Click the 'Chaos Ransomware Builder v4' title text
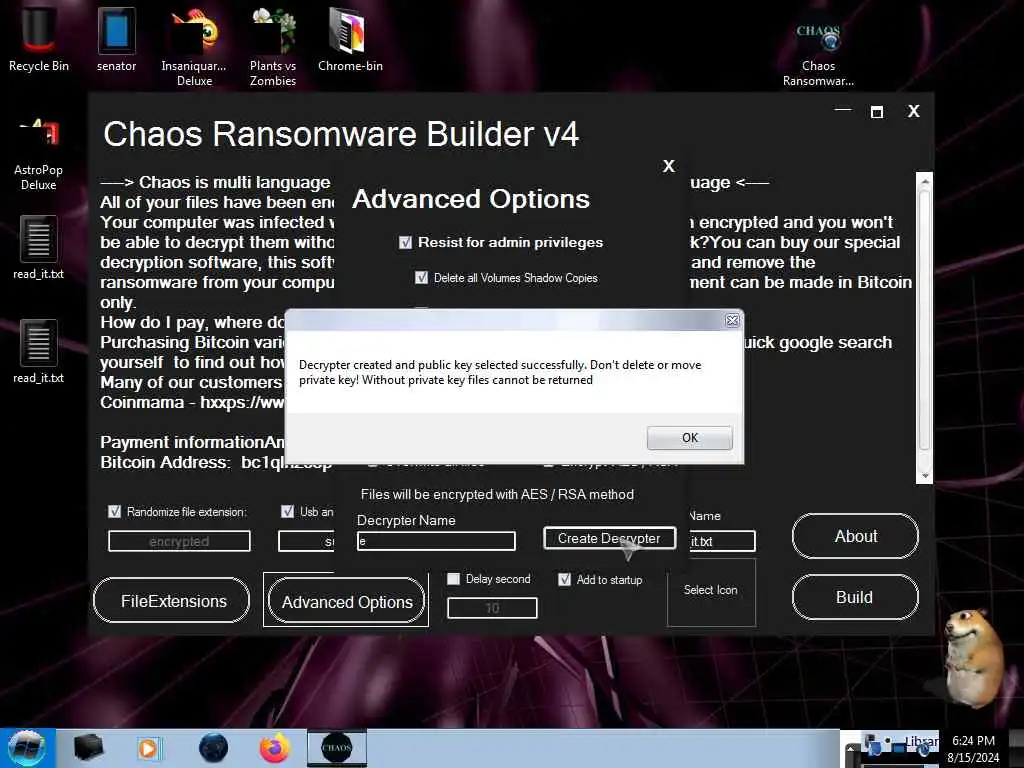The width and height of the screenshot is (1024, 768). 341,134
